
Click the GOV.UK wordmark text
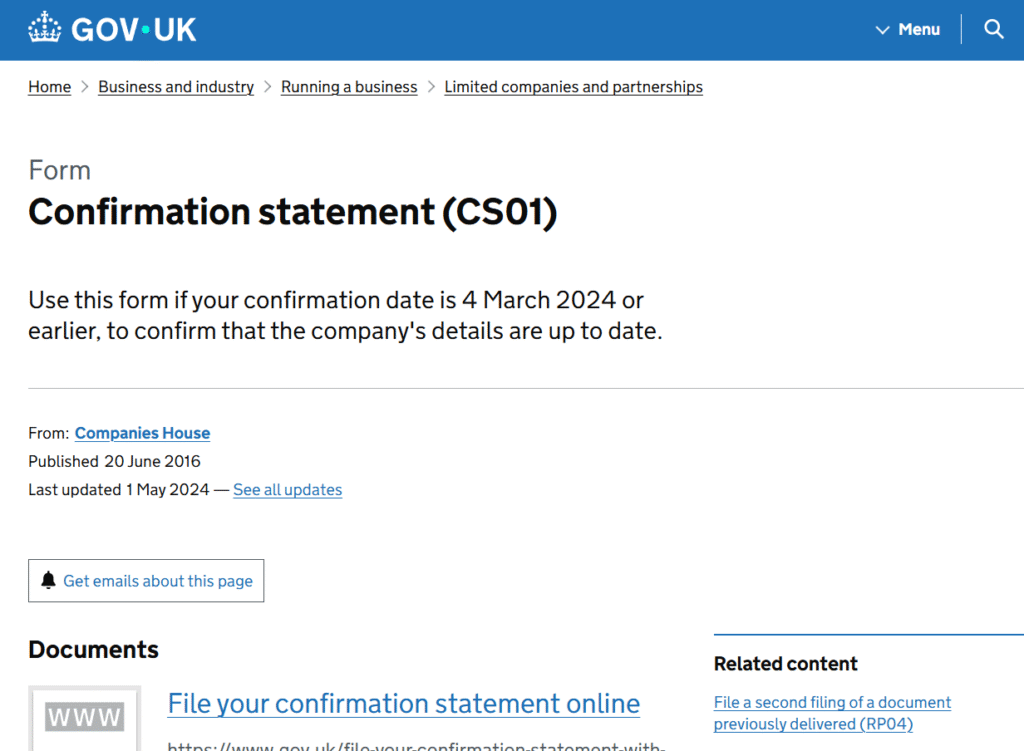coord(134,29)
